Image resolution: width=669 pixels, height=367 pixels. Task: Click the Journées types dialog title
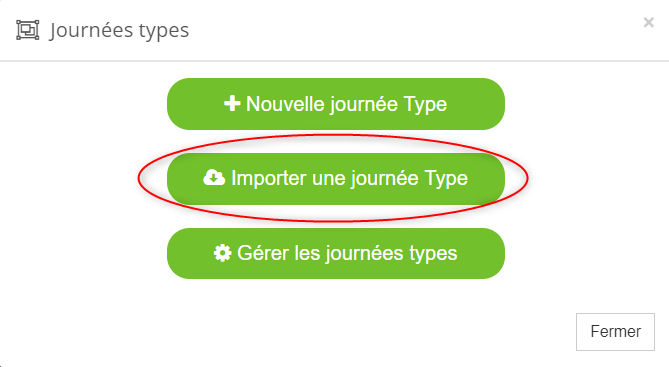119,30
